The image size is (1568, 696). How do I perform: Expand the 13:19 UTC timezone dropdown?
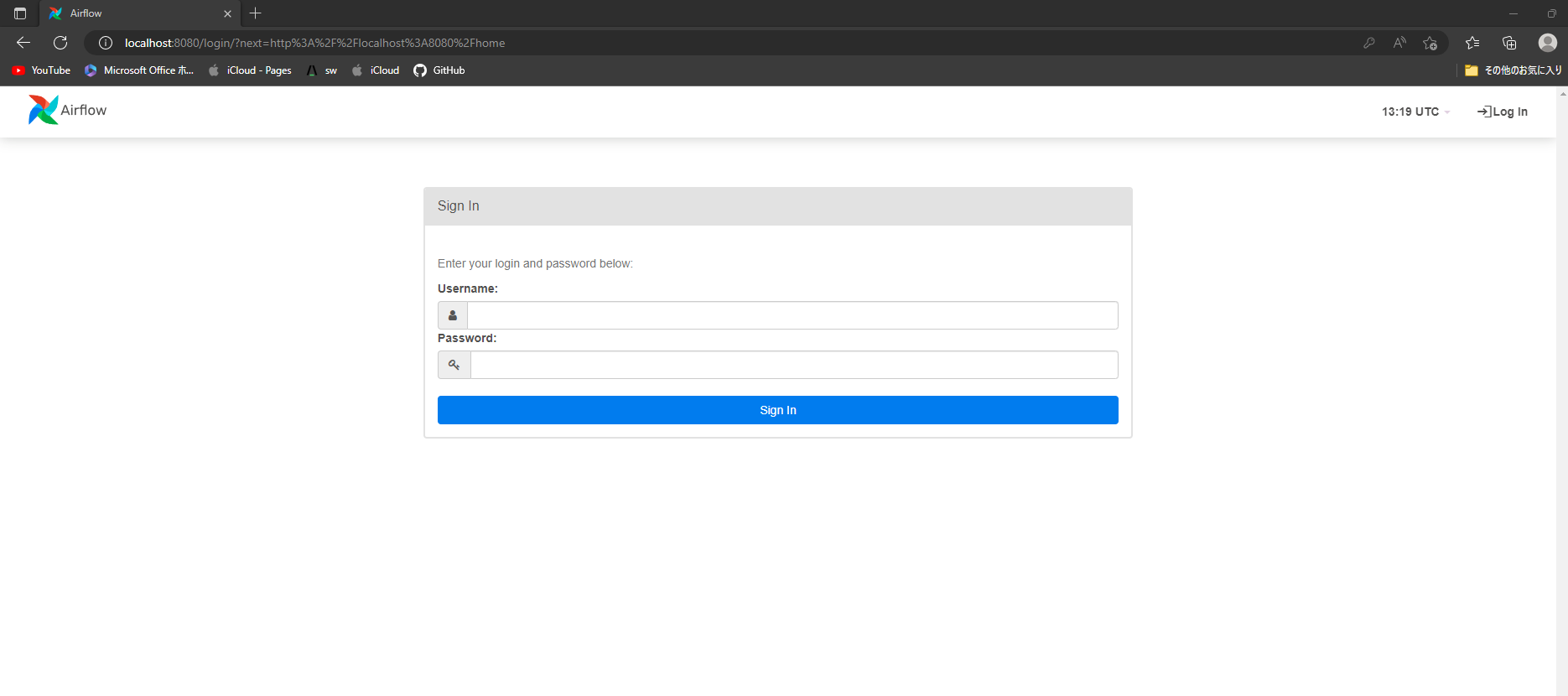pyautogui.click(x=1415, y=112)
